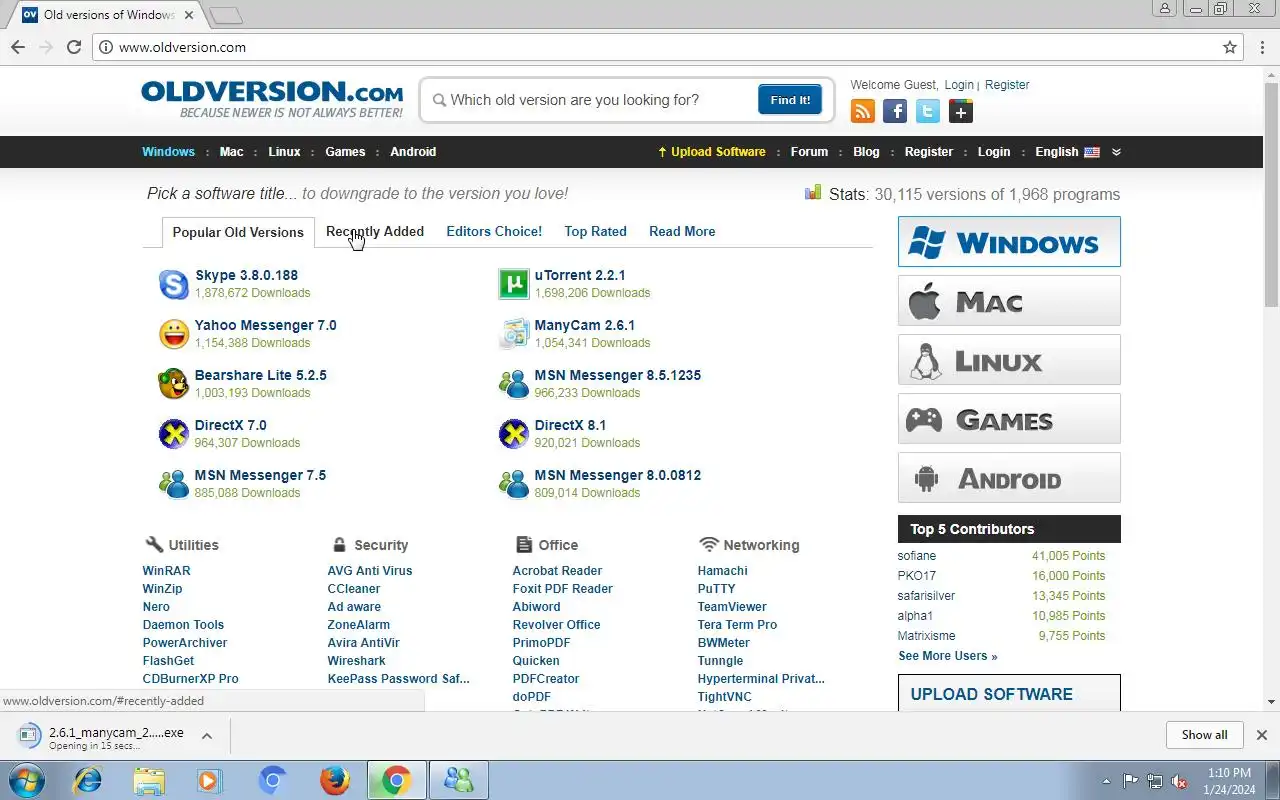Image resolution: width=1280 pixels, height=800 pixels.
Task: Click the Upload Software menu link
Action: [711, 152]
